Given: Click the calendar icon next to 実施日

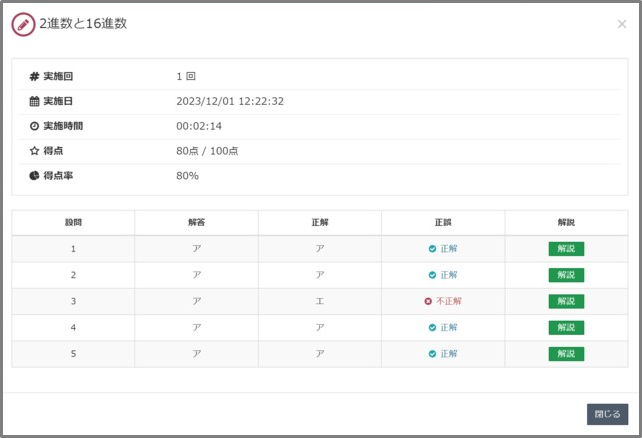Looking at the screenshot, I should pos(34,101).
